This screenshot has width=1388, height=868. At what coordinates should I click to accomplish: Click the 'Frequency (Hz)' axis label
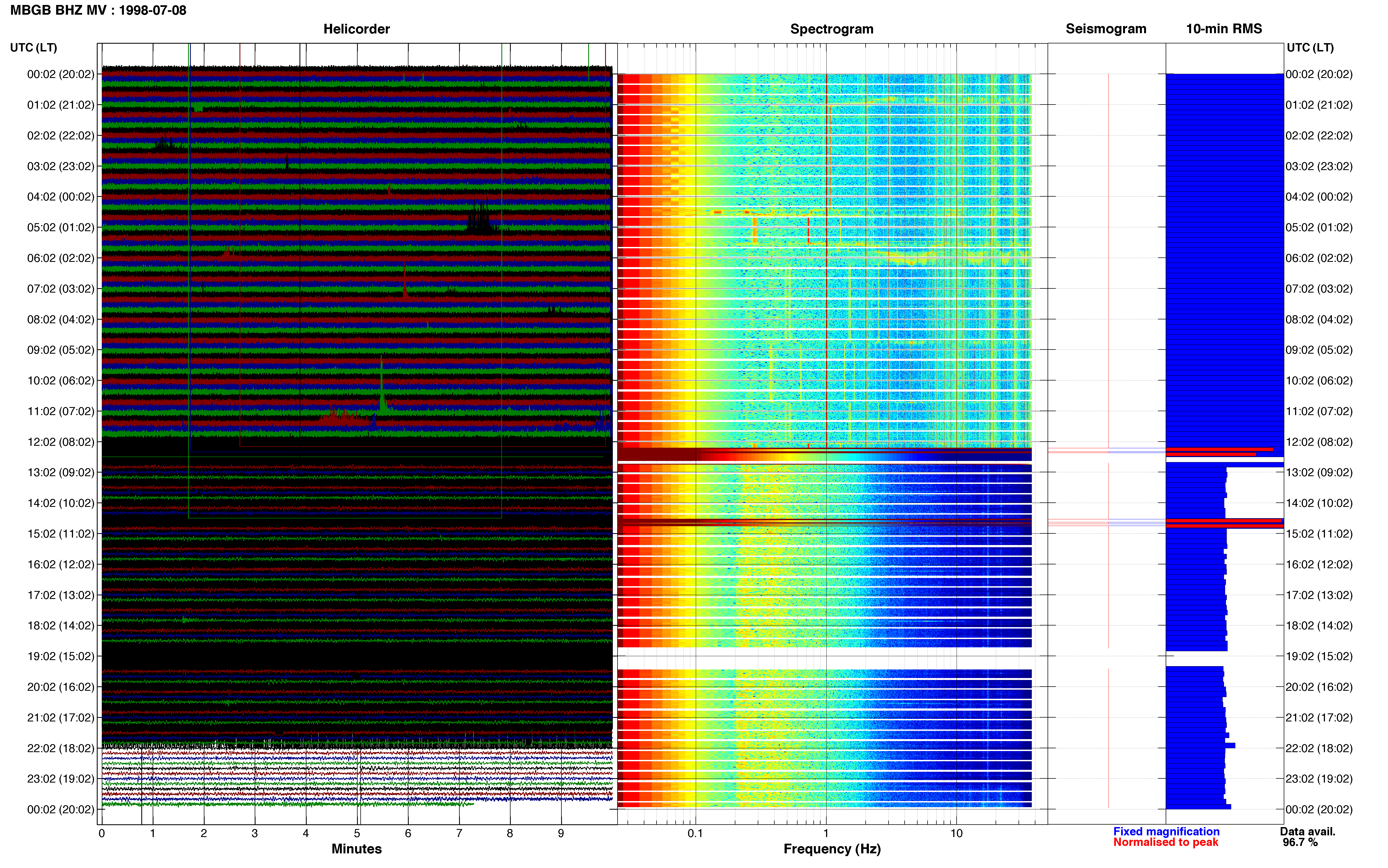pos(832,848)
